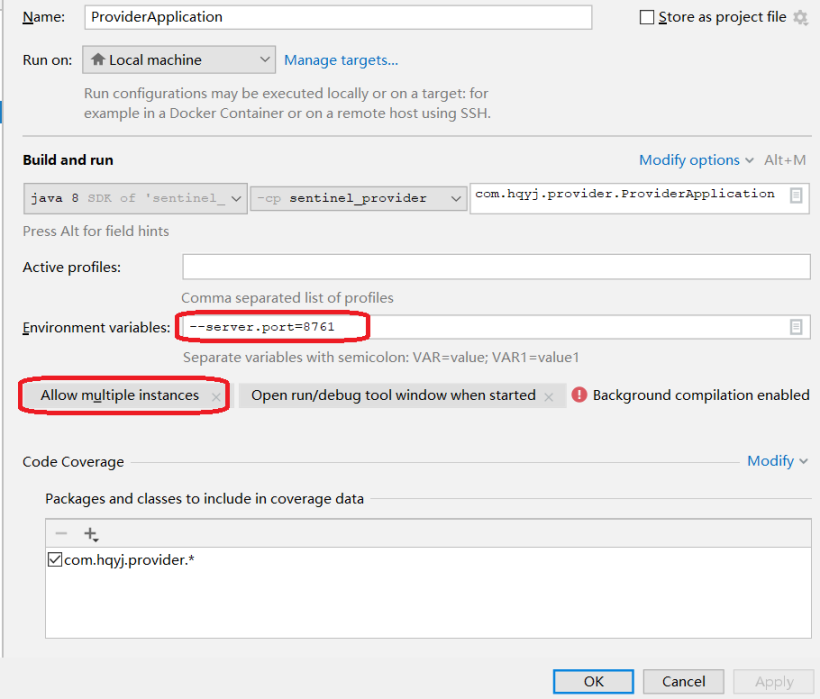Image resolution: width=820 pixels, height=699 pixels.
Task: Uncheck the com.hqyj.provider.* coverage package
Action: (55, 561)
